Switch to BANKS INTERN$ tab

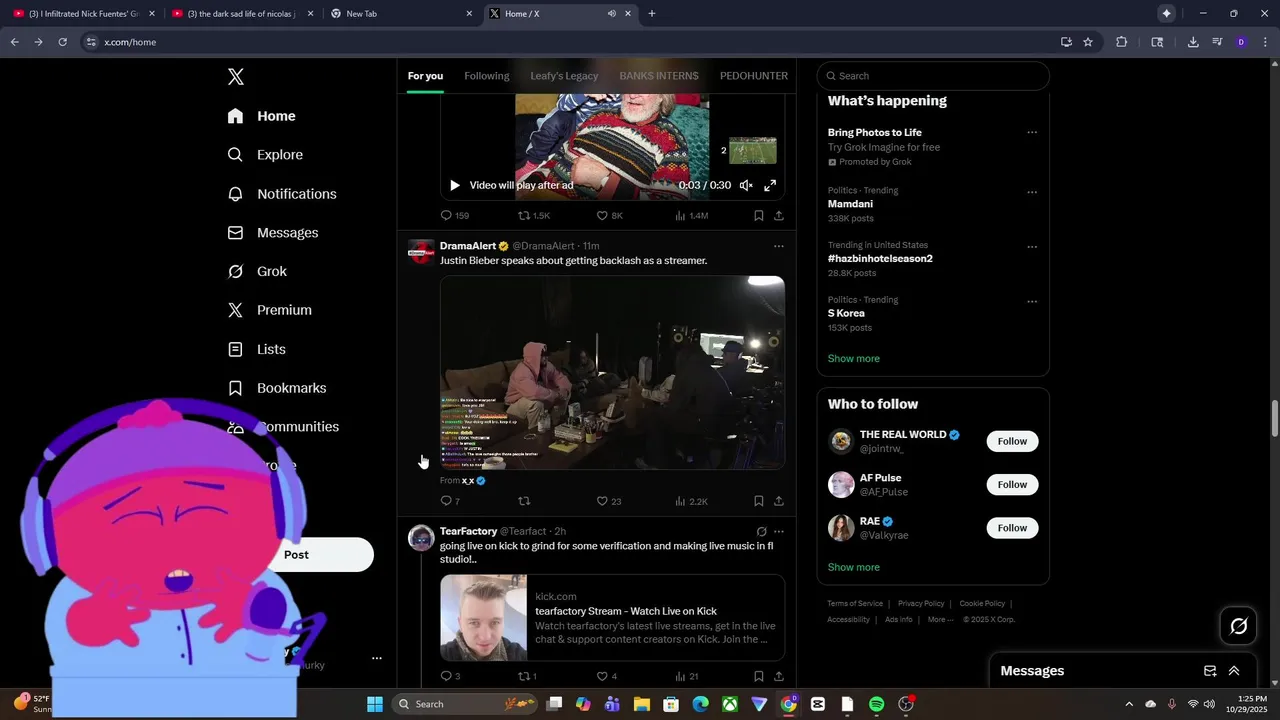point(659,76)
